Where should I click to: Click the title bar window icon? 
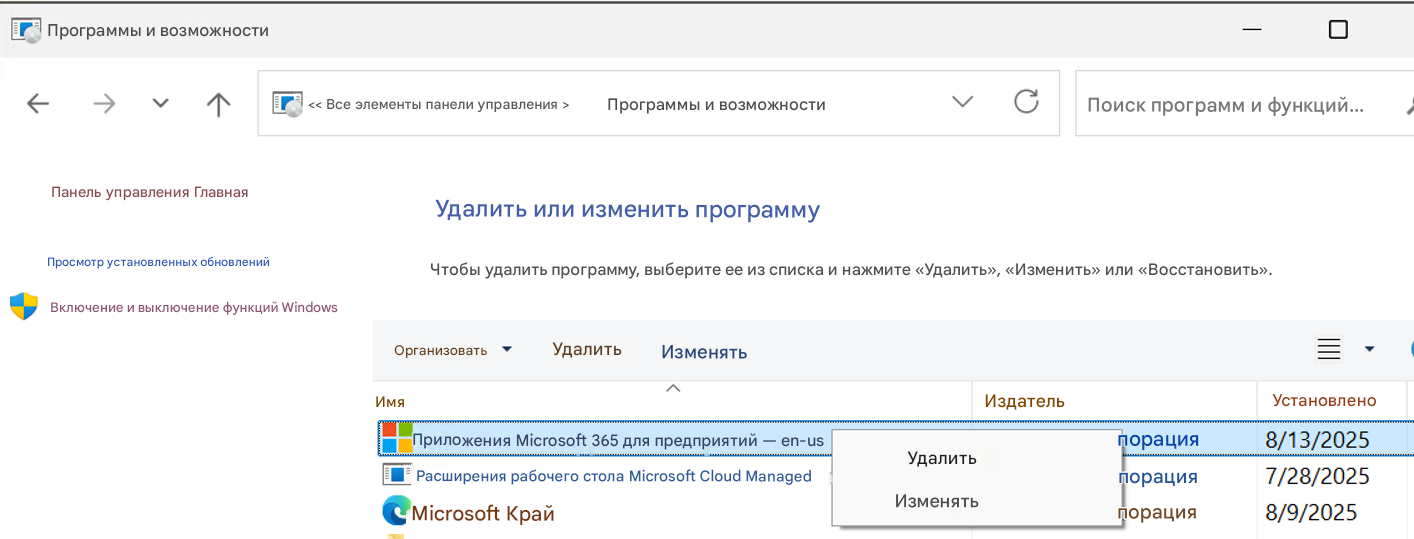[26, 30]
